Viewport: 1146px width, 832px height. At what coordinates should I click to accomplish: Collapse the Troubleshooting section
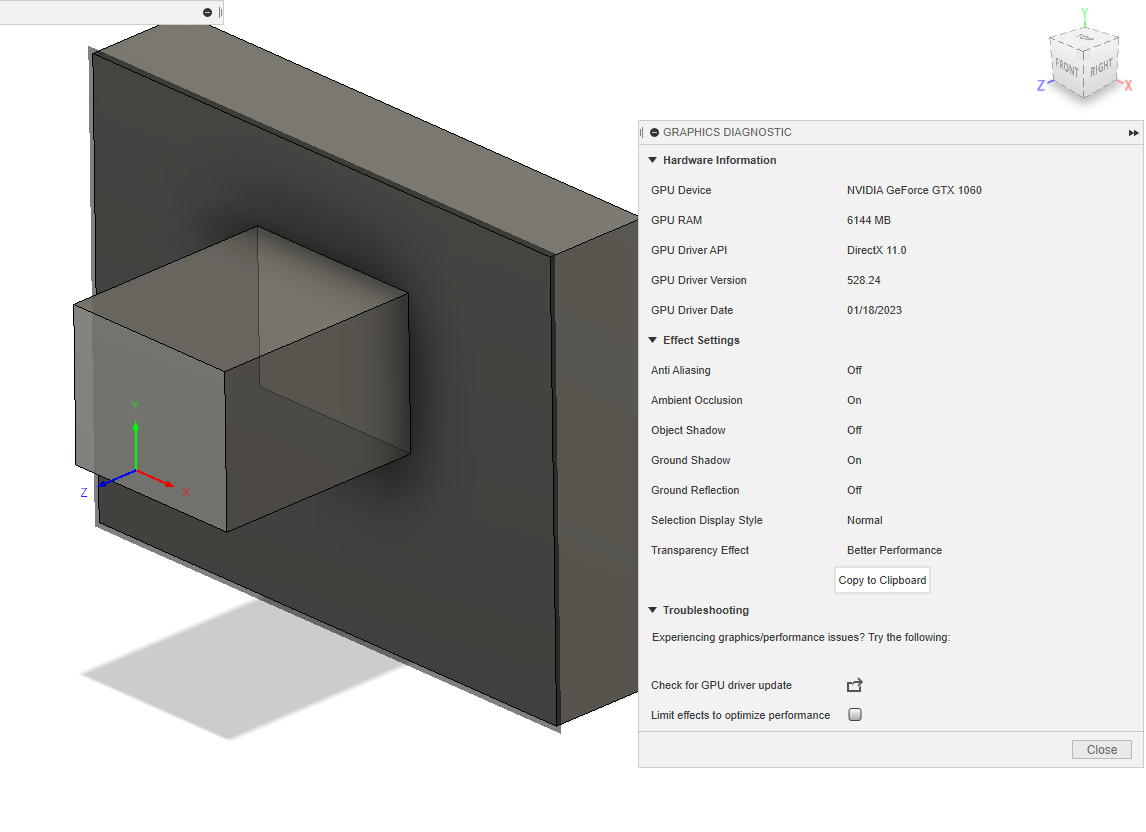tap(652, 610)
